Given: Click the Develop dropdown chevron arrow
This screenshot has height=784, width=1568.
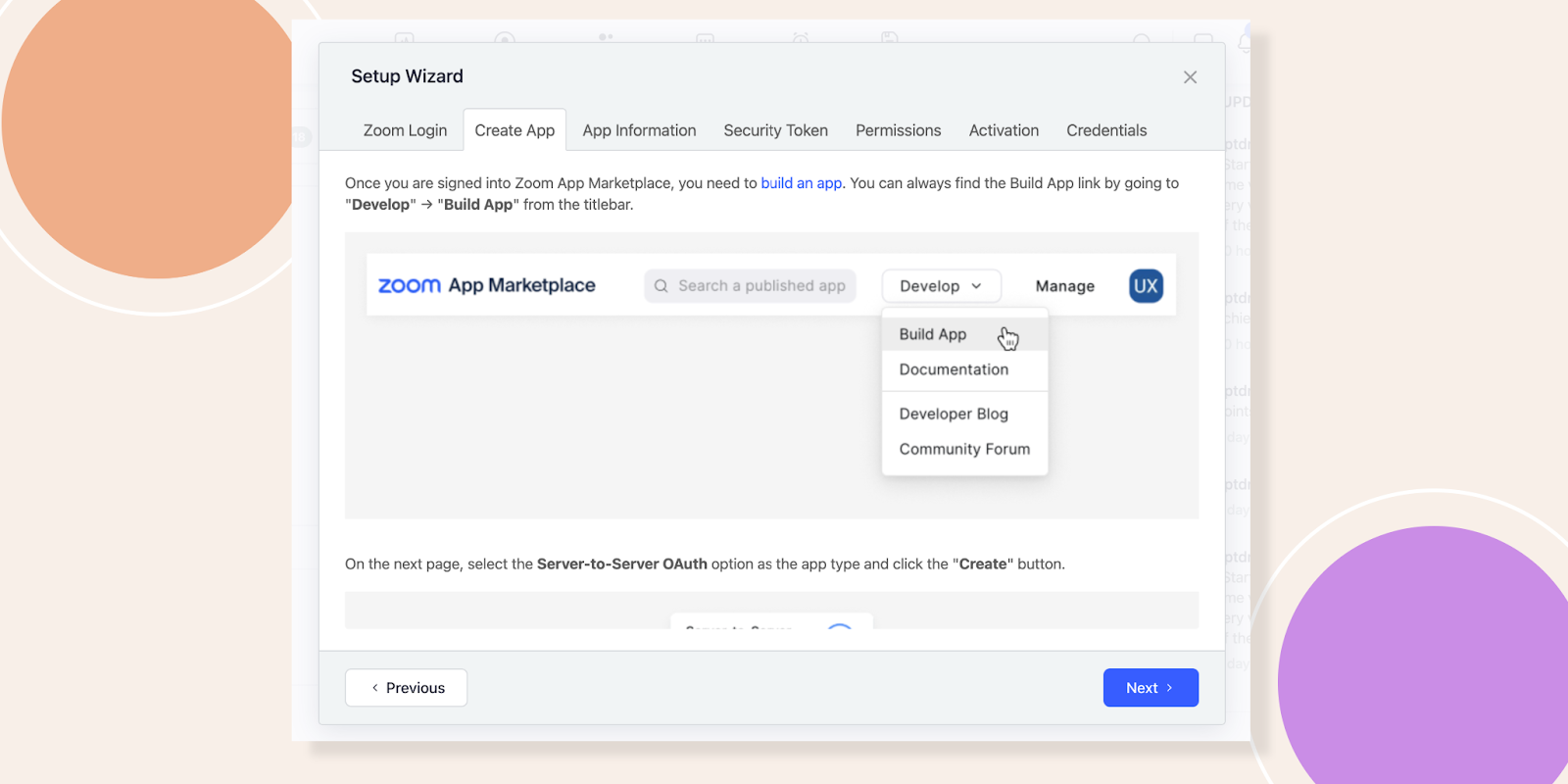Looking at the screenshot, I should tap(976, 286).
